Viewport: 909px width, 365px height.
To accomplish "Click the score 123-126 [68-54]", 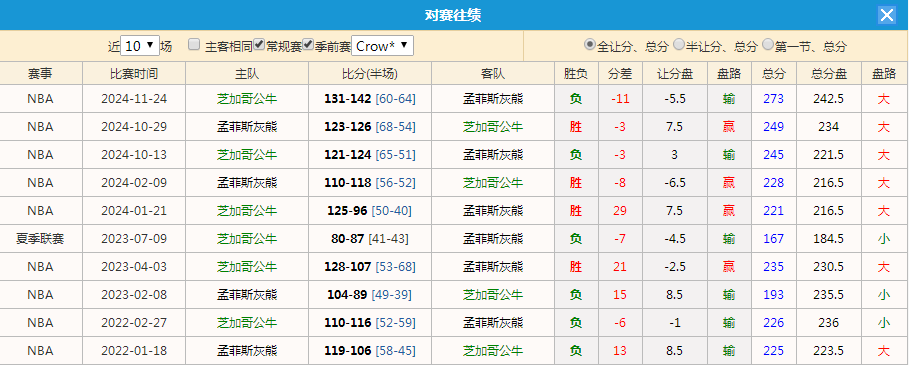I will [x=370, y=127].
